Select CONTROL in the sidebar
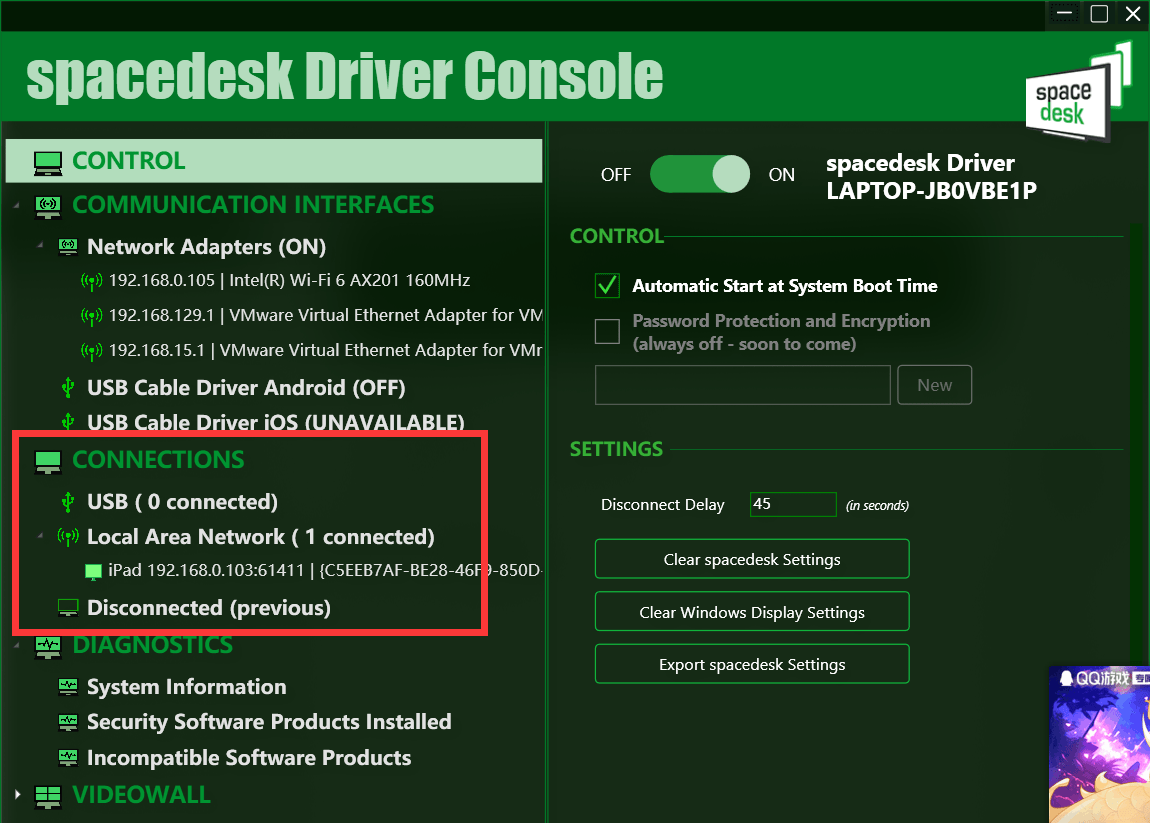This screenshot has height=823, width=1150. (274, 161)
